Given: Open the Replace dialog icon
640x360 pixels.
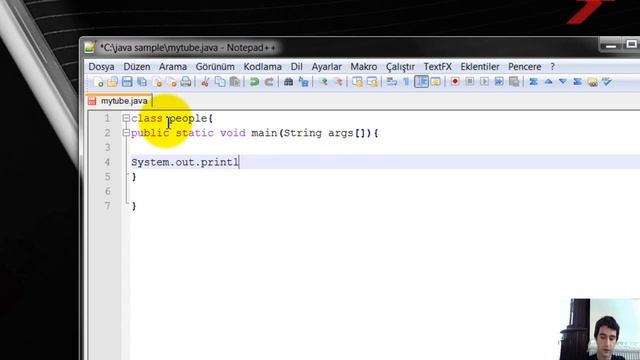Looking at the screenshot, I should [x=303, y=82].
